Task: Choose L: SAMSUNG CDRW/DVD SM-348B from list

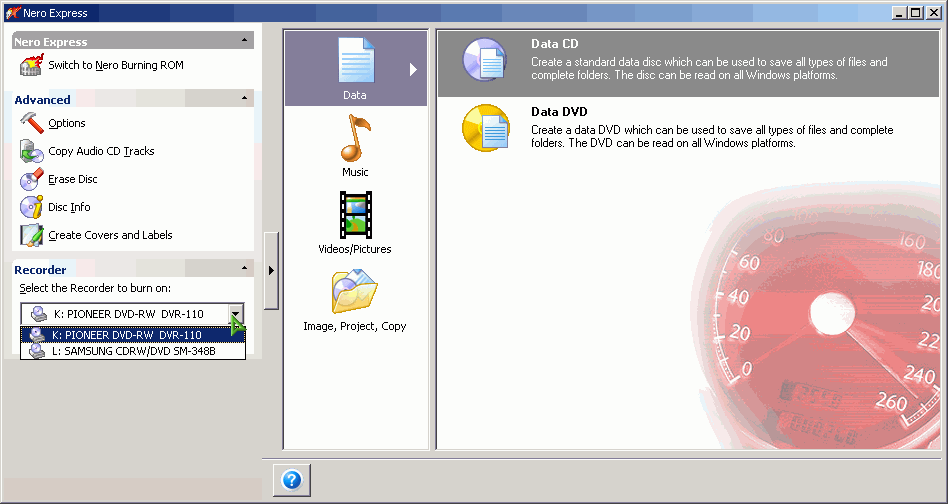Action: tap(133, 351)
